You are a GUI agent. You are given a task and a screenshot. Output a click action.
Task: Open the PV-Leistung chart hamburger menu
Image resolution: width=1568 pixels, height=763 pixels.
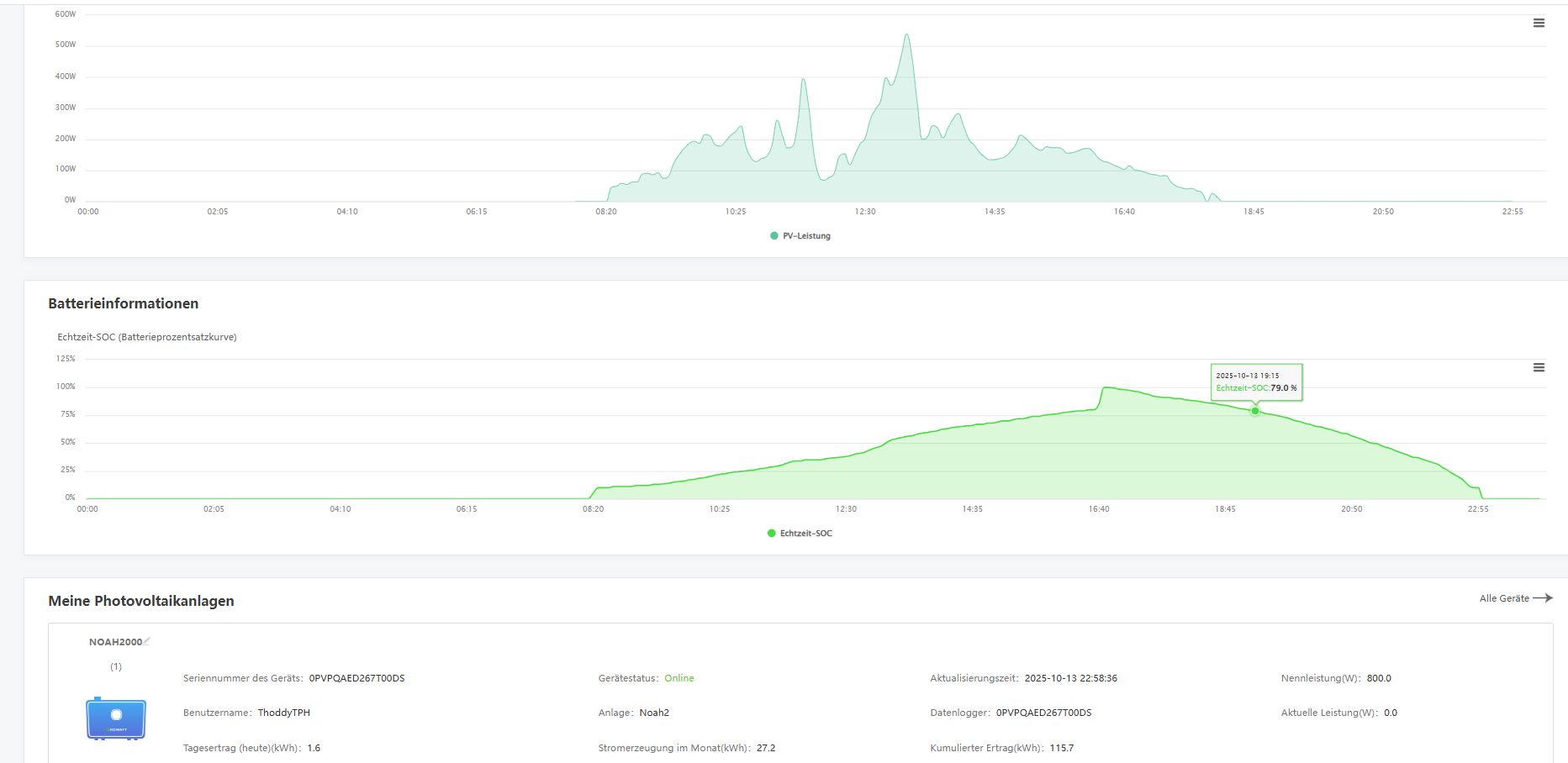pos(1539,24)
